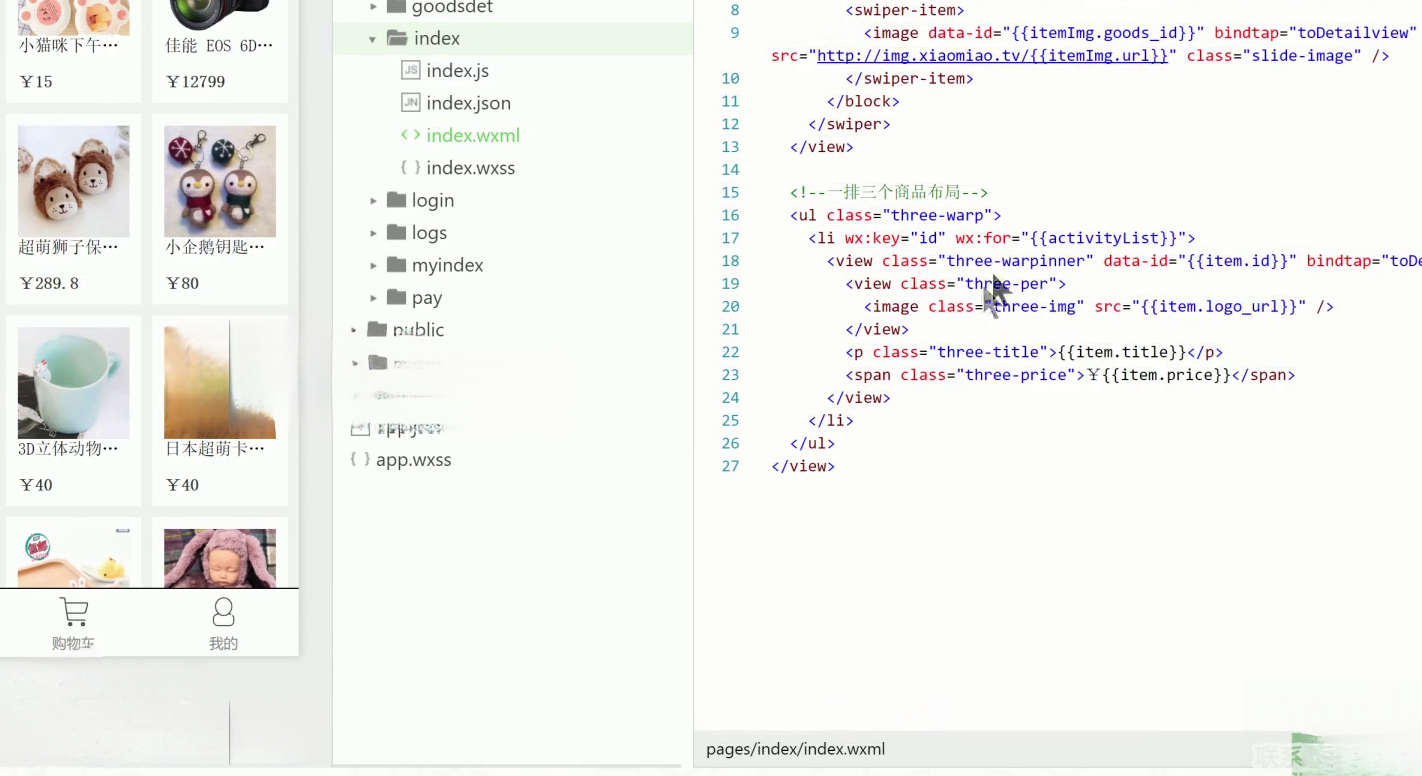Screen dimensions: 1422x776
Task: Select the goodsdet folder
Action: (452, 8)
